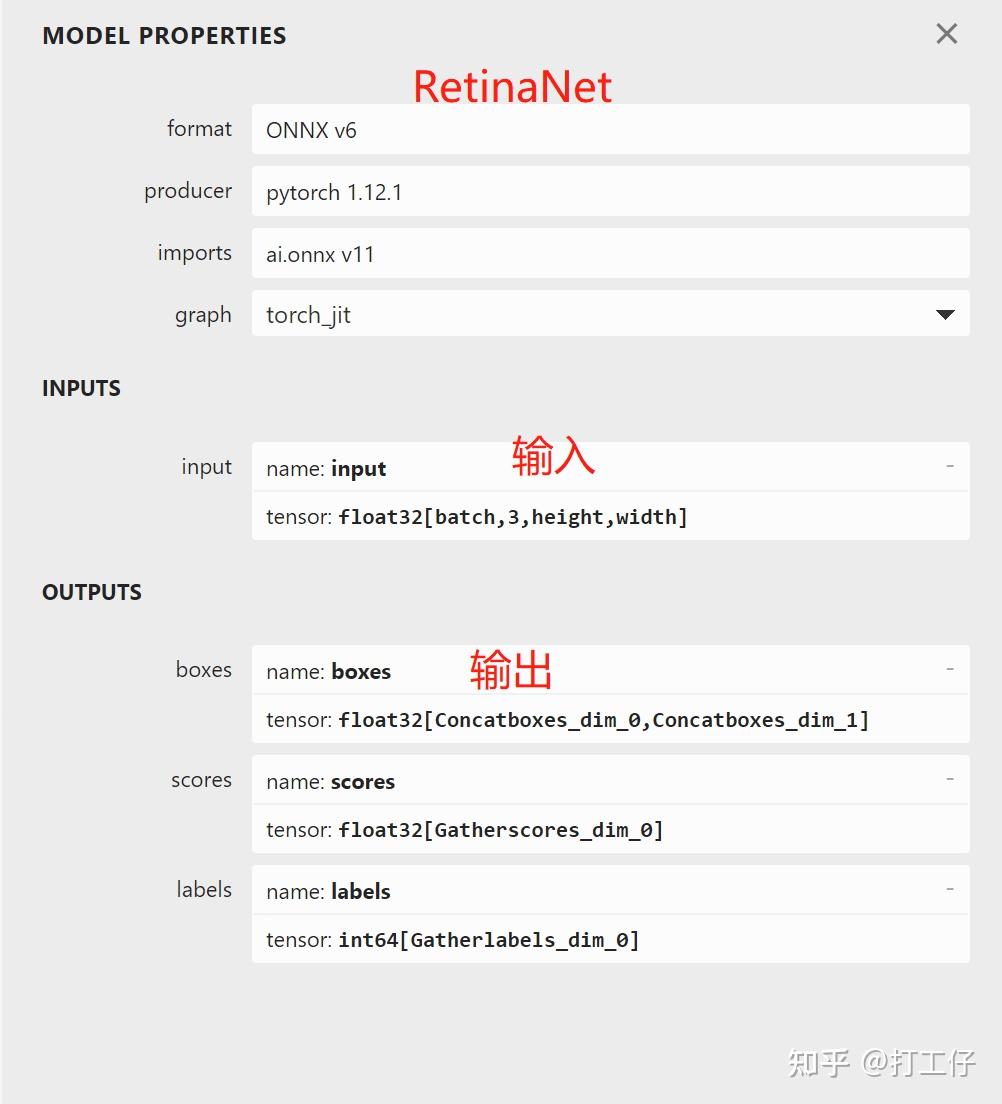This screenshot has width=1002, height=1104.
Task: Open the graph selector dropdown arrow
Action: click(x=944, y=314)
